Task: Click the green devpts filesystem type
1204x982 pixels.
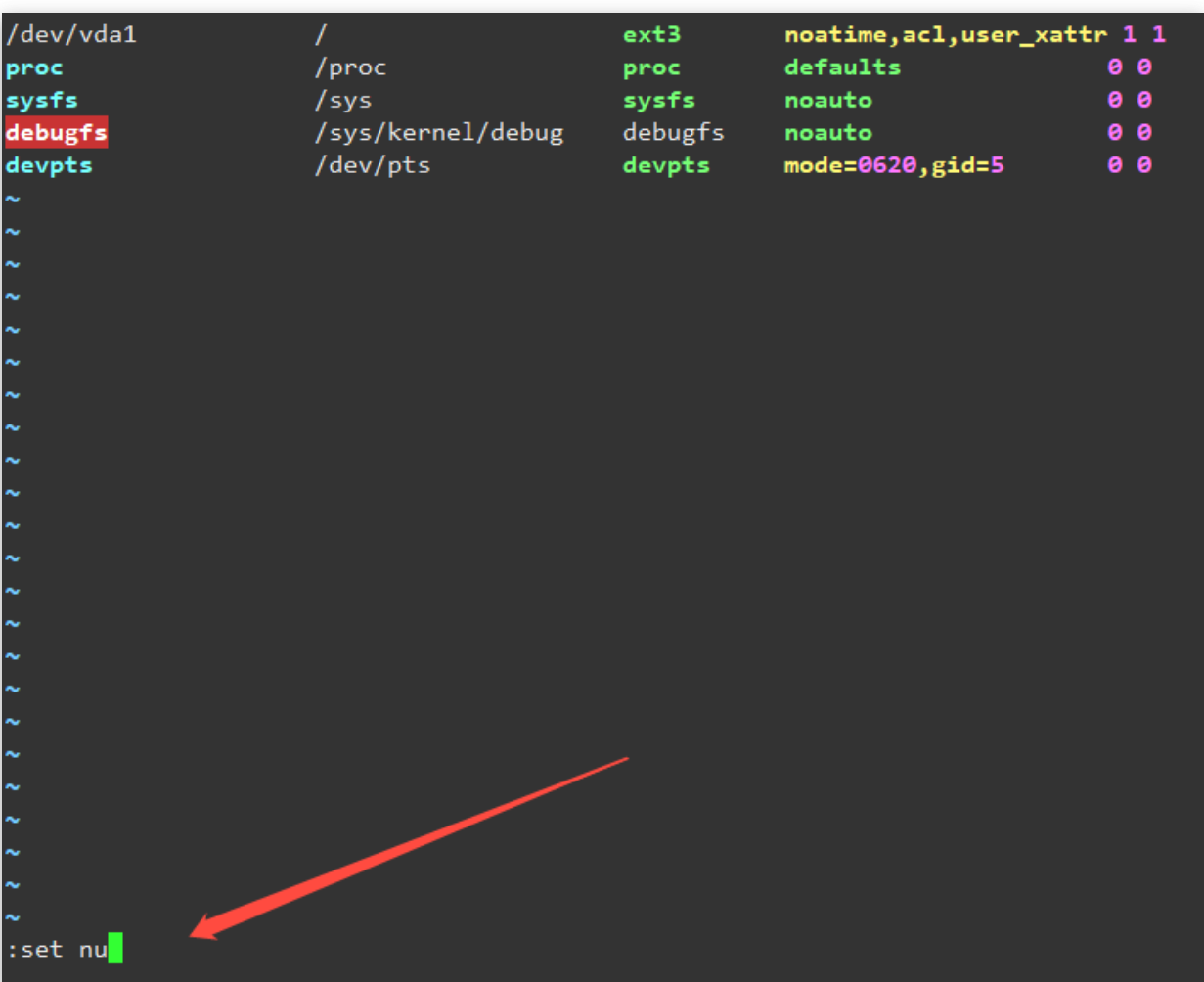Action: [x=666, y=165]
